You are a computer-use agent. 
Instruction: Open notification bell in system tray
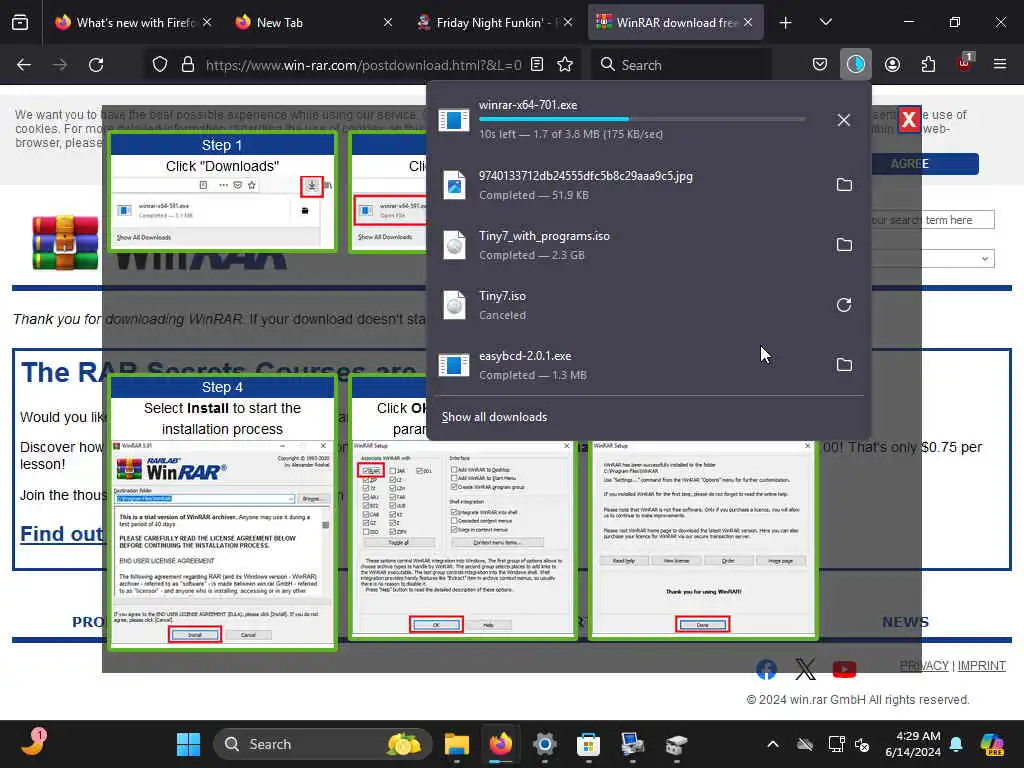[x=956, y=744]
